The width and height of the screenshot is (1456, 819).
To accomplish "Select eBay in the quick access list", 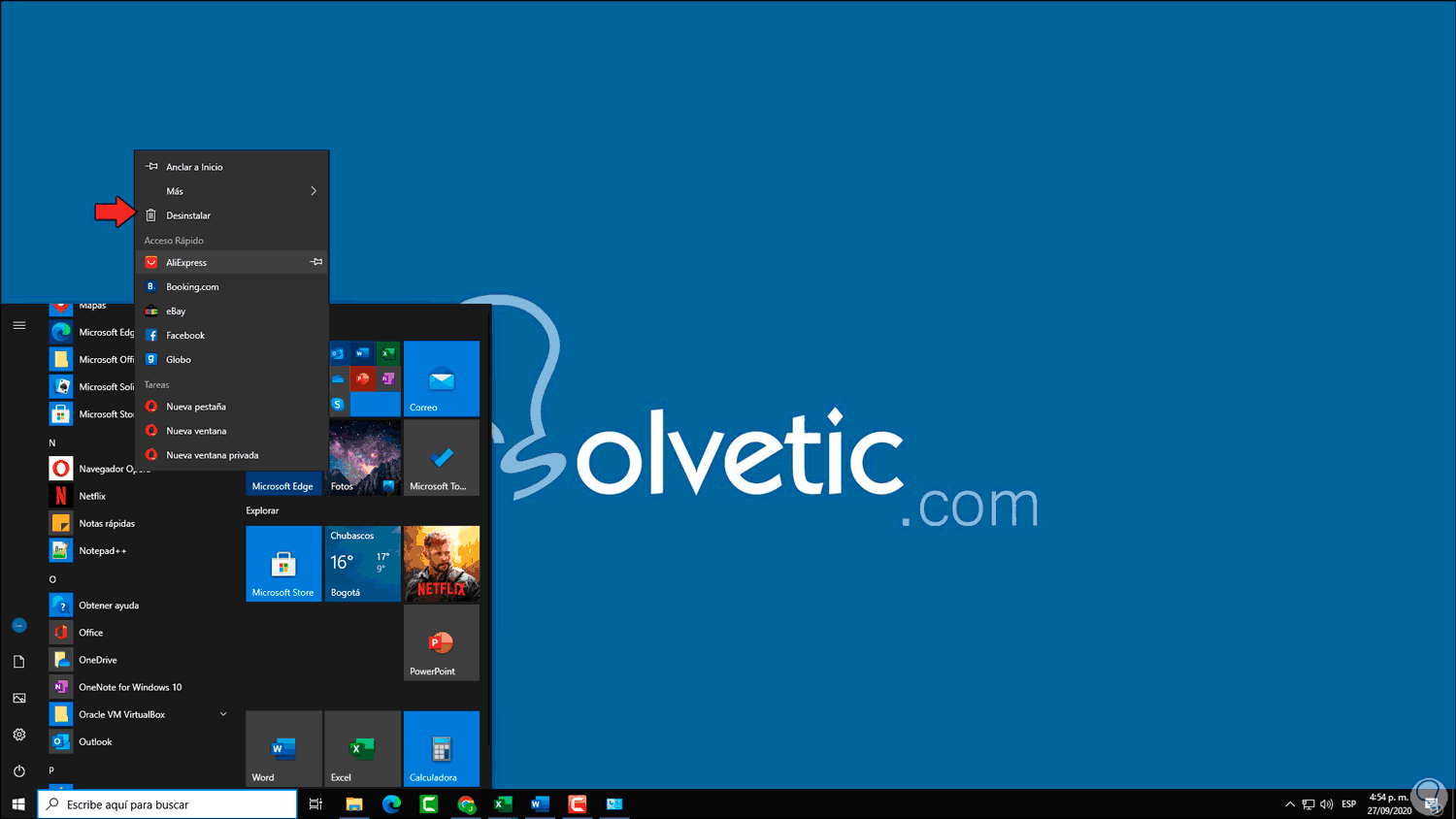I will [232, 311].
